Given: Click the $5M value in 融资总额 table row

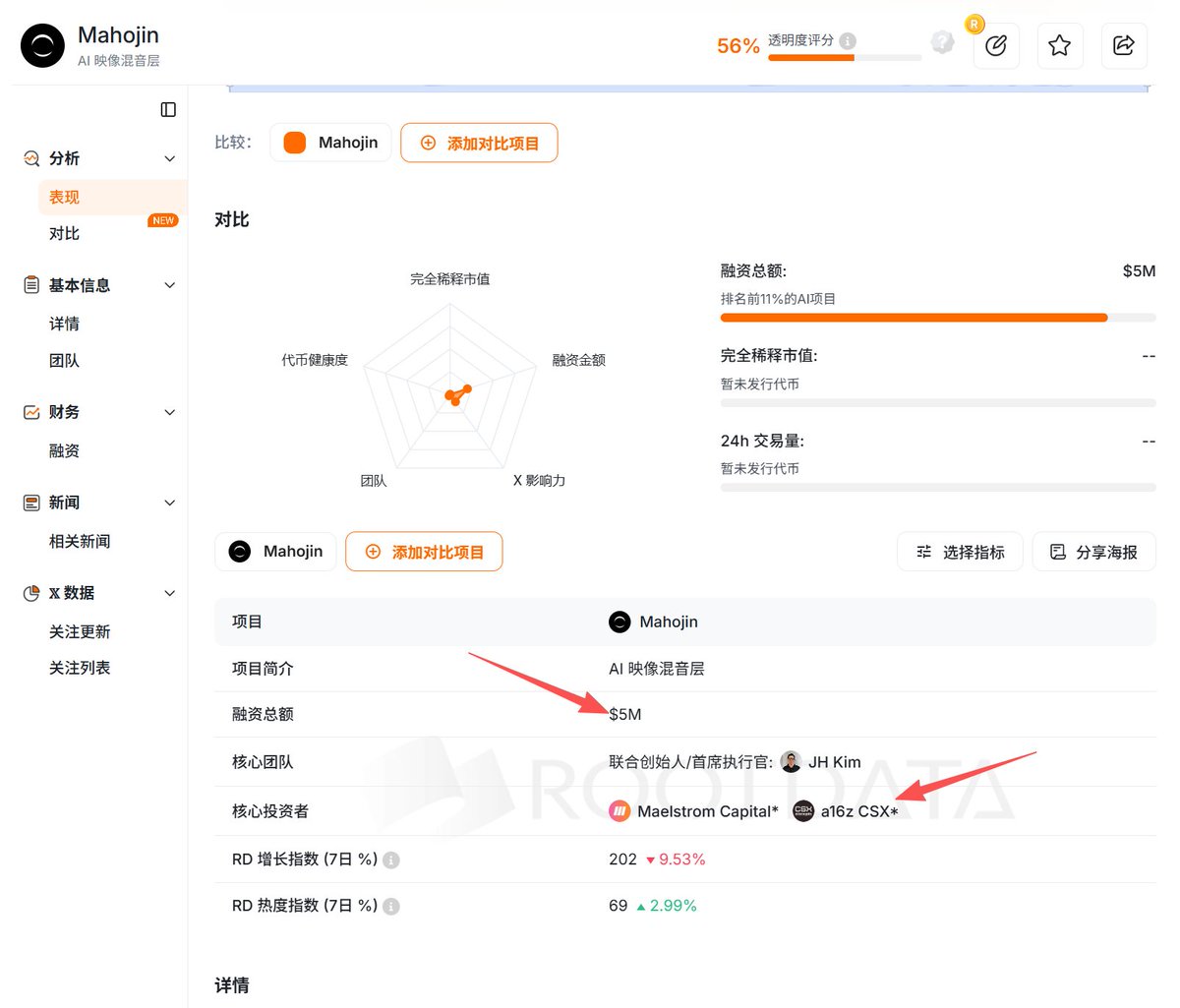Looking at the screenshot, I should click(625, 714).
